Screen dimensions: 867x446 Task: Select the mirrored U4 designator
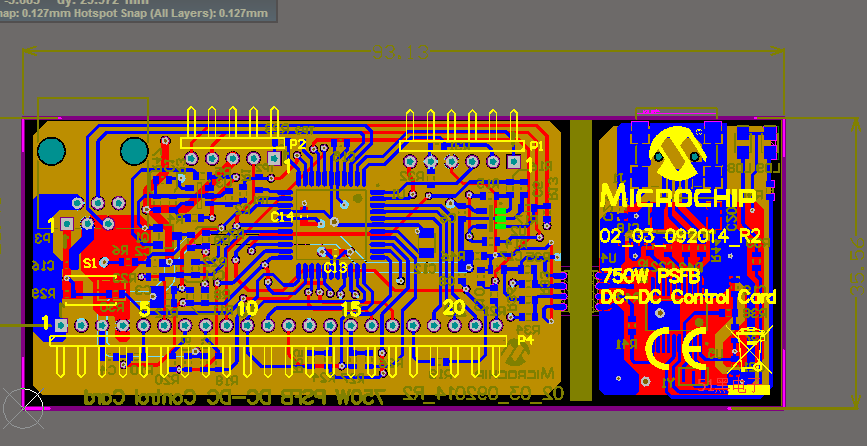[x=608, y=257]
